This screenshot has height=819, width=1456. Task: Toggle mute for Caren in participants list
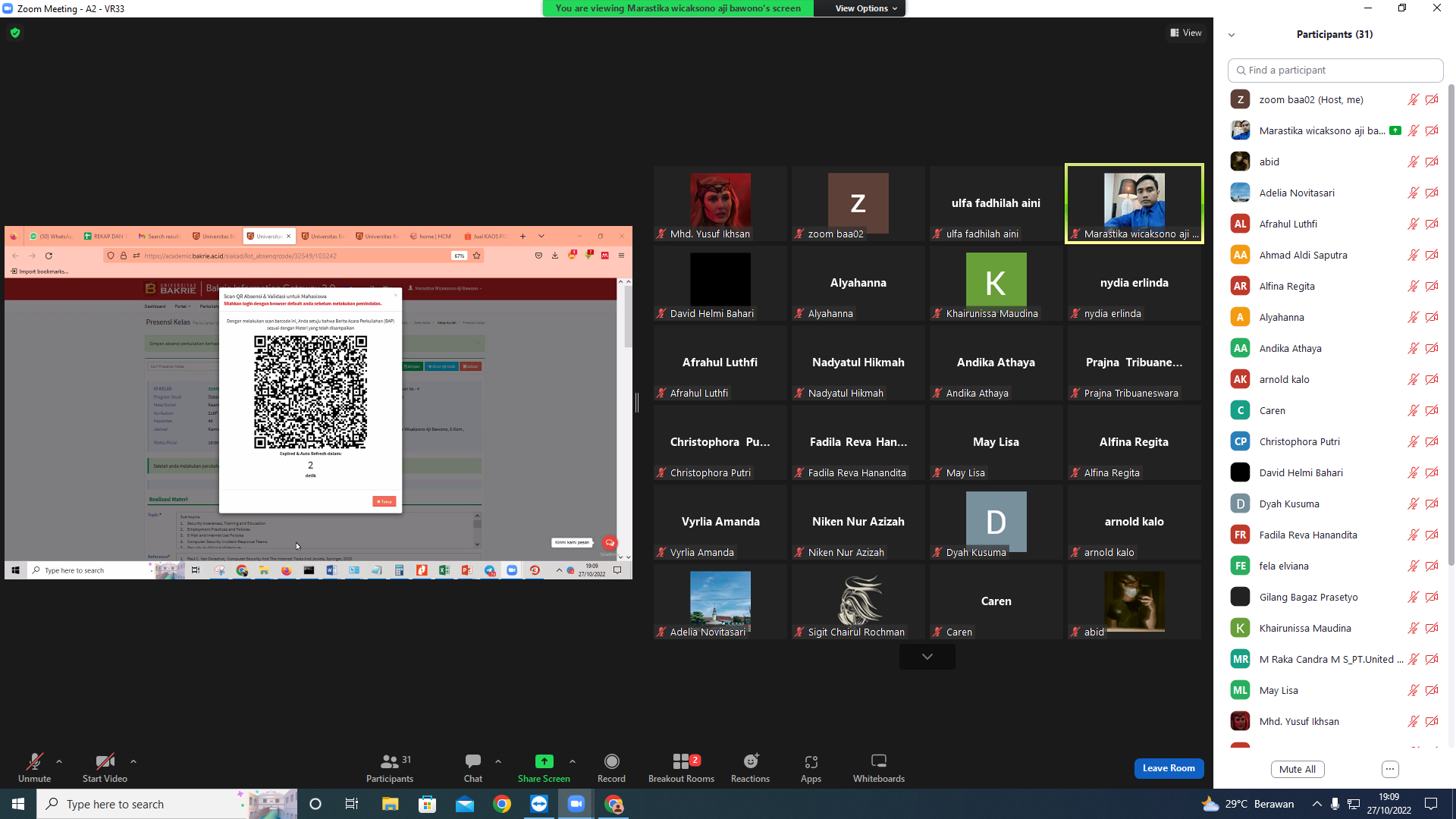coord(1414,410)
